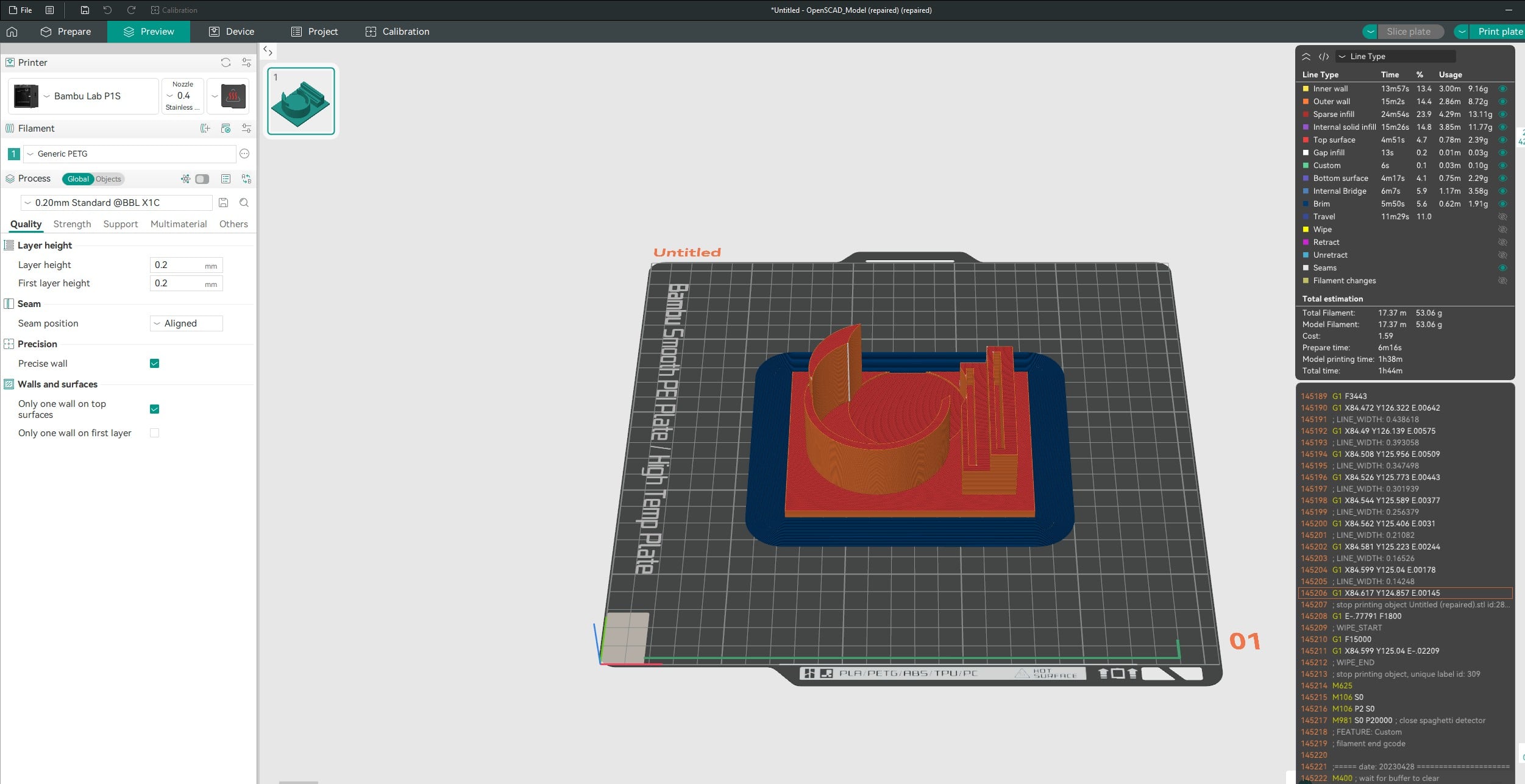Screen dimensions: 1525x784
Task: Open the Device tab
Action: point(232,32)
